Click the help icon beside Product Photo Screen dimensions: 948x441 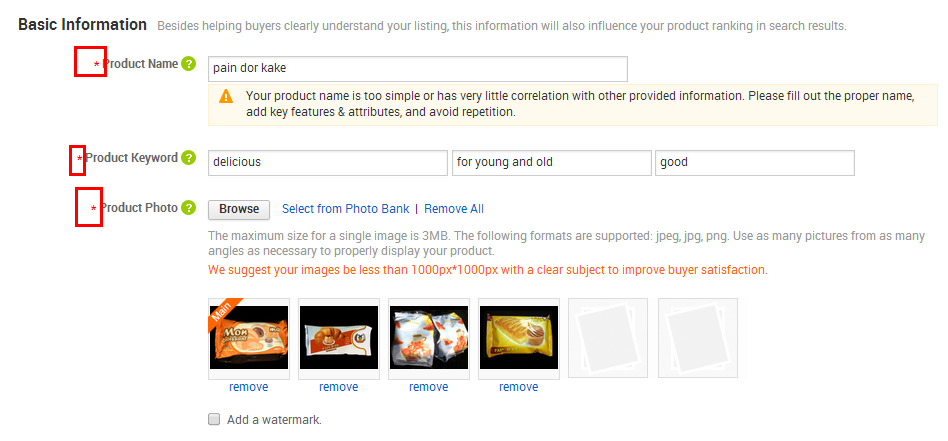click(x=189, y=207)
